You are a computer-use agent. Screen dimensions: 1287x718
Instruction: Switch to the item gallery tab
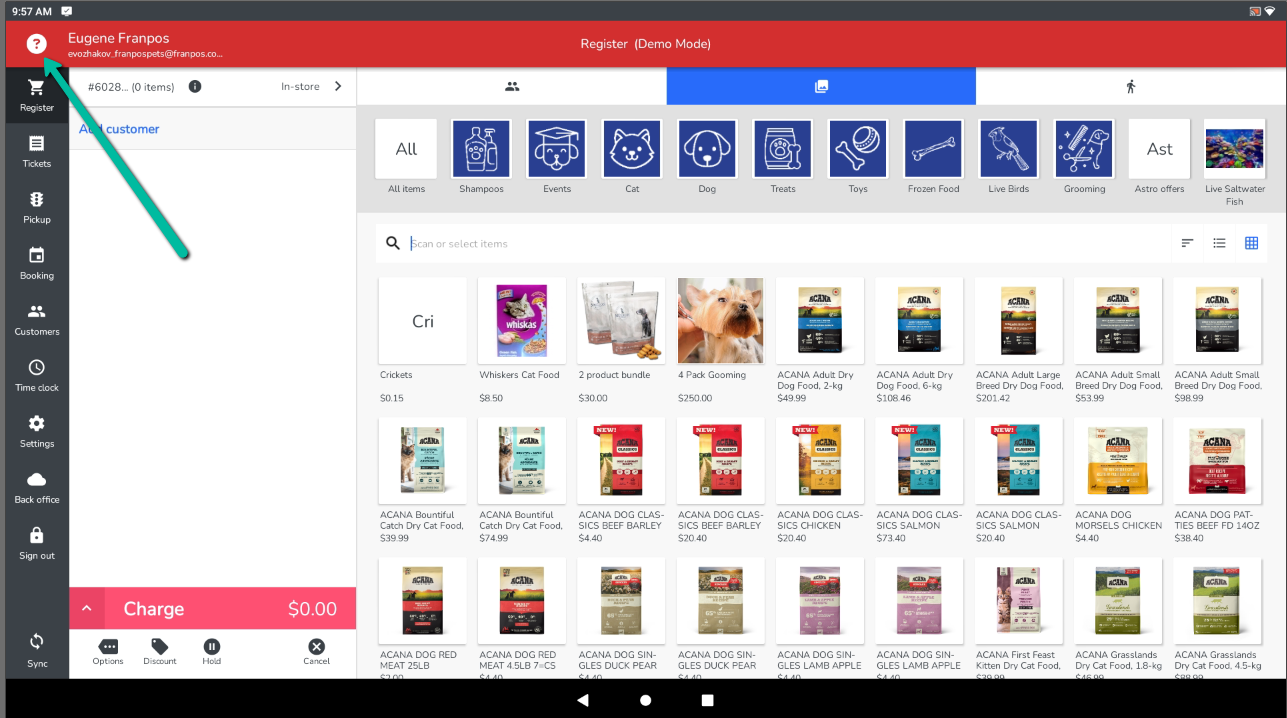pos(821,87)
